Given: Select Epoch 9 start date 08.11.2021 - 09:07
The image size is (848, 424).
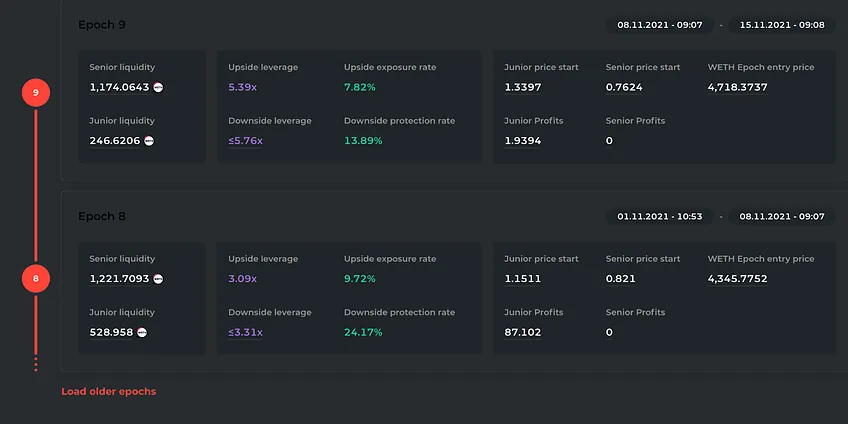Looking at the screenshot, I should [660, 25].
